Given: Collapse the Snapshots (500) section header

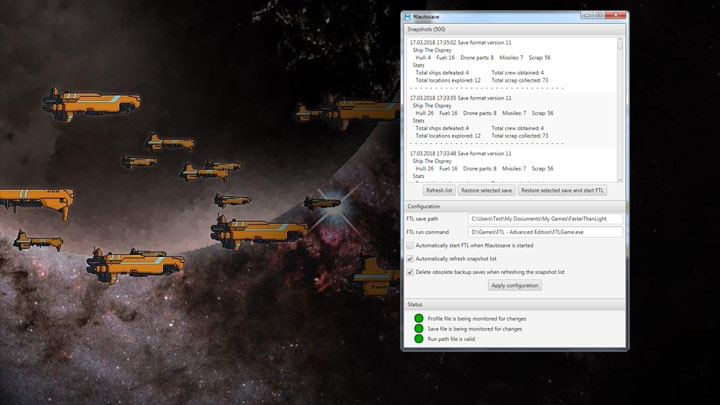Looking at the screenshot, I should click(x=514, y=29).
